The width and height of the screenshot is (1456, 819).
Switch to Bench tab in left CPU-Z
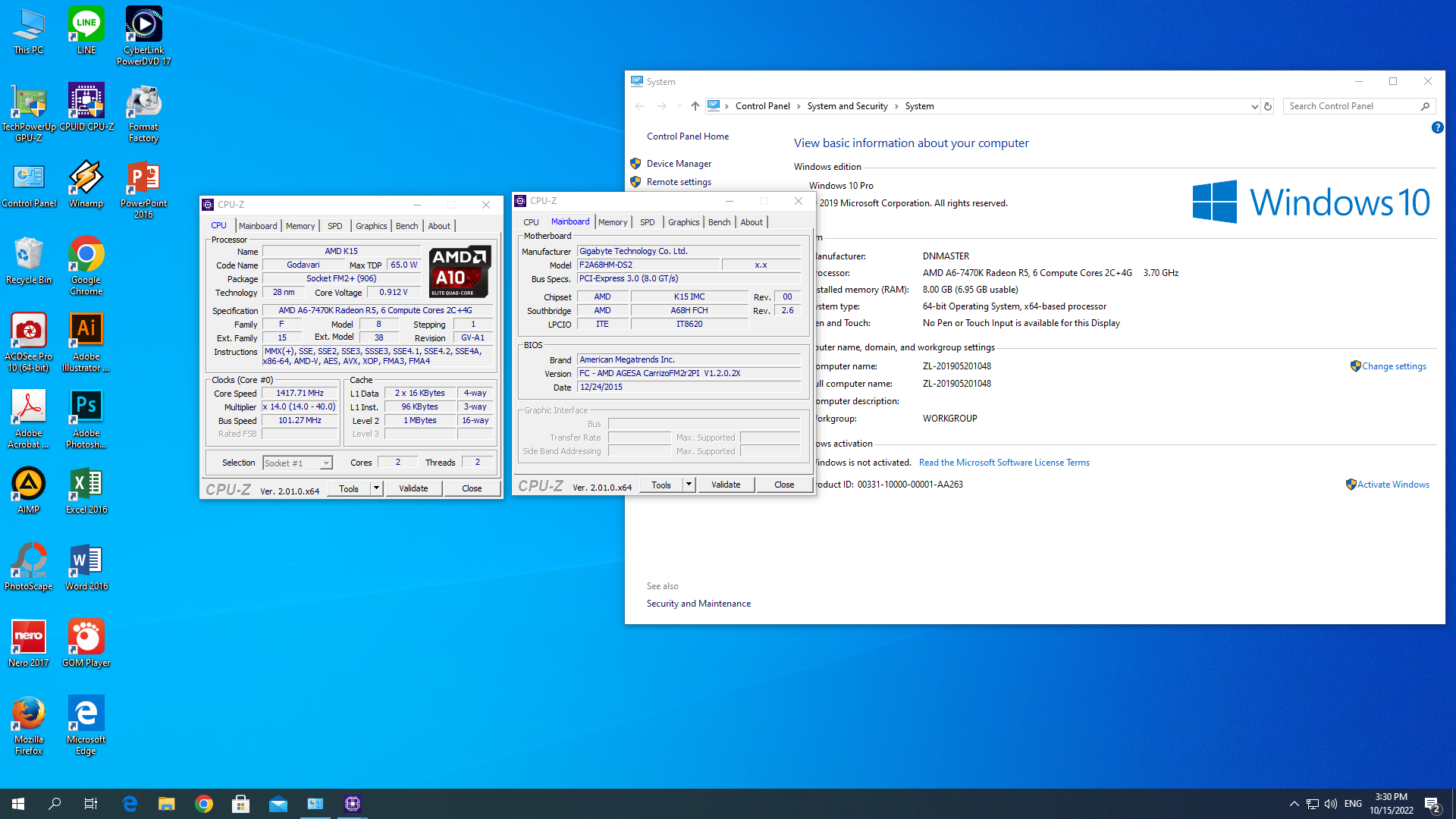point(407,226)
